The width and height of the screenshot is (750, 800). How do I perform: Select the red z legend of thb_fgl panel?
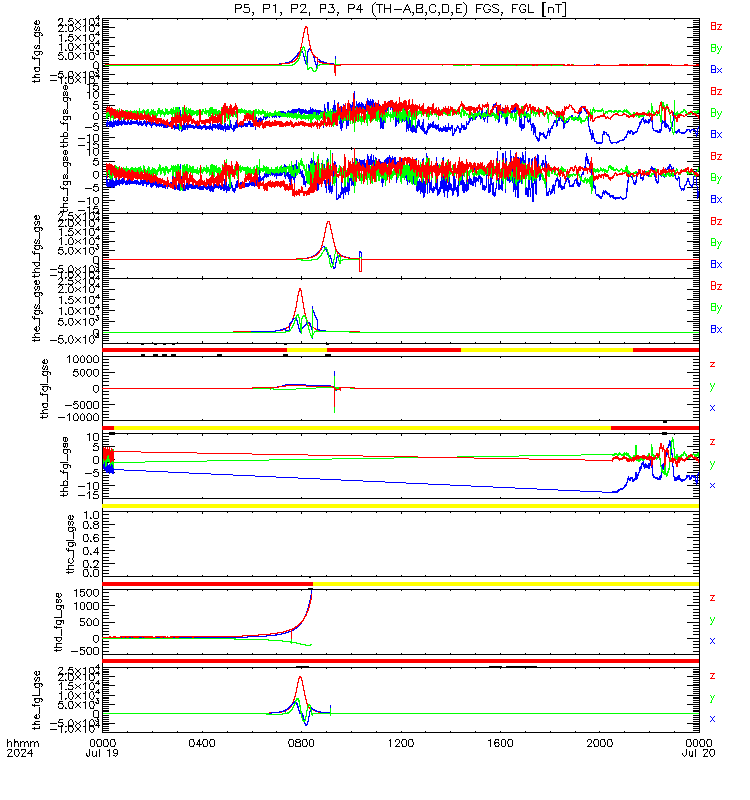coord(712,442)
